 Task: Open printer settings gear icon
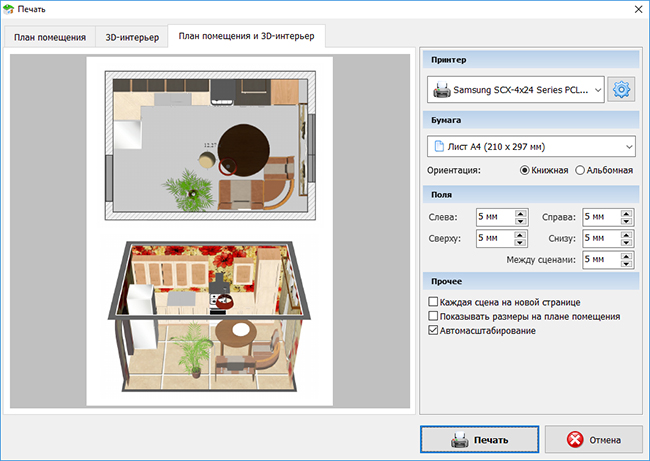coord(621,89)
